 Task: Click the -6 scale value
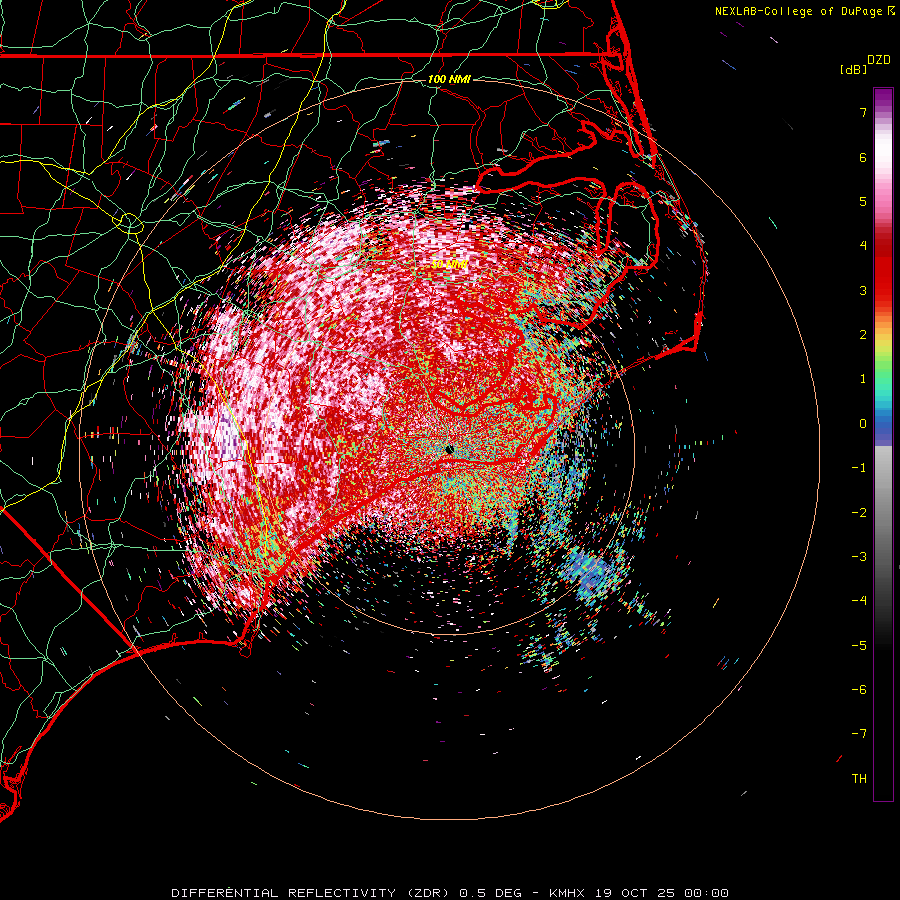(x=859, y=690)
